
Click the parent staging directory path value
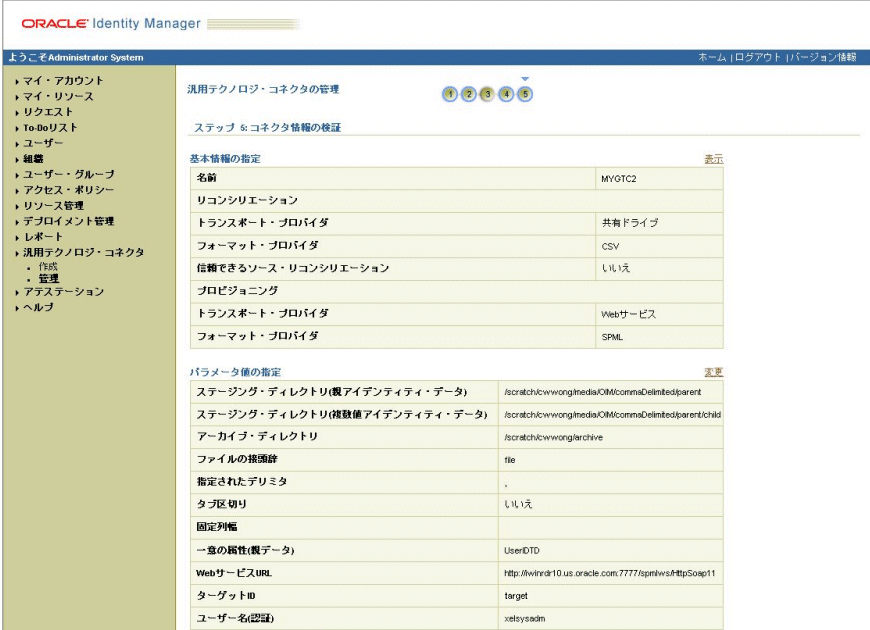coord(602,392)
